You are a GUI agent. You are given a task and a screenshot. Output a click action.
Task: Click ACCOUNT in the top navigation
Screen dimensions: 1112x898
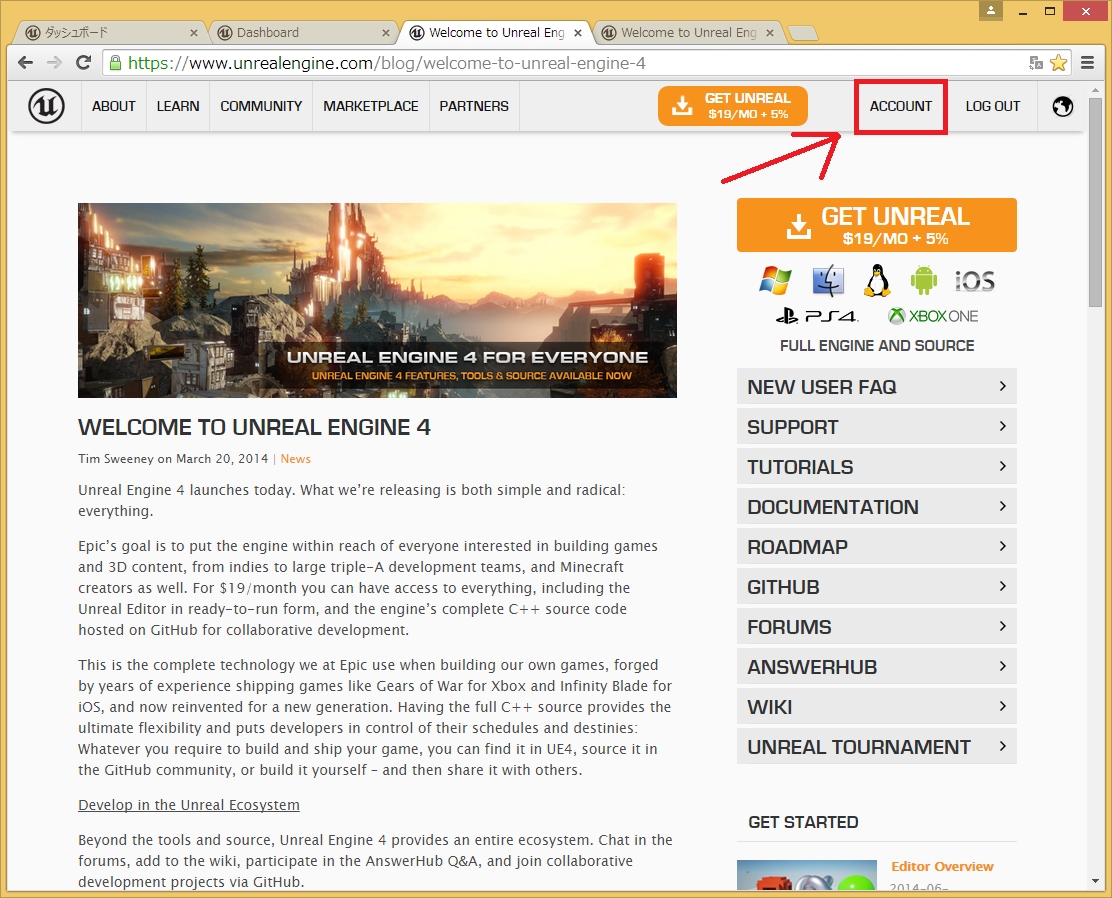(x=901, y=106)
